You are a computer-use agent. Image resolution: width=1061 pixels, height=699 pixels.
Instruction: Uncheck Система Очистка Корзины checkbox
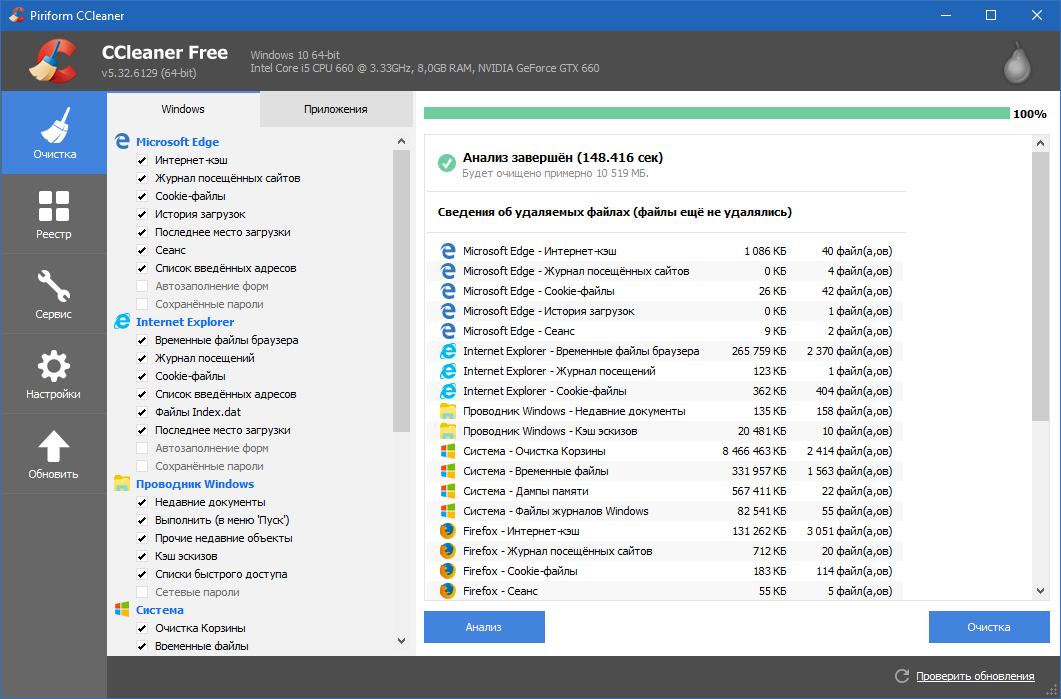pos(142,628)
